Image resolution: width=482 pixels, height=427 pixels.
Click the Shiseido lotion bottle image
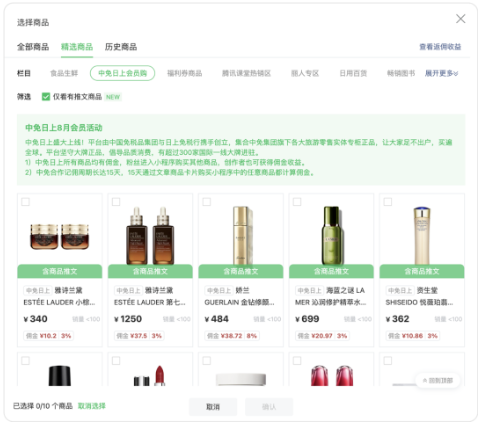(x=422, y=235)
